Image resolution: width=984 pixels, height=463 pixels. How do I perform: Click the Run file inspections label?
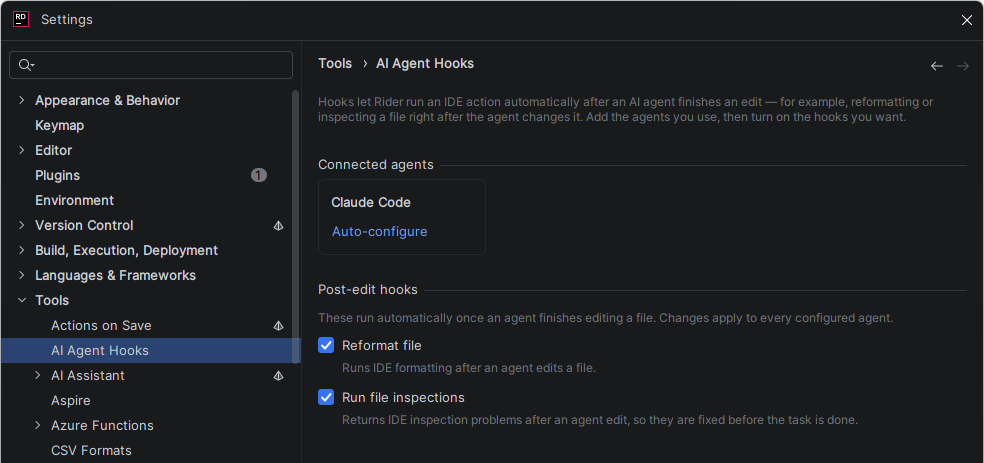[404, 398]
